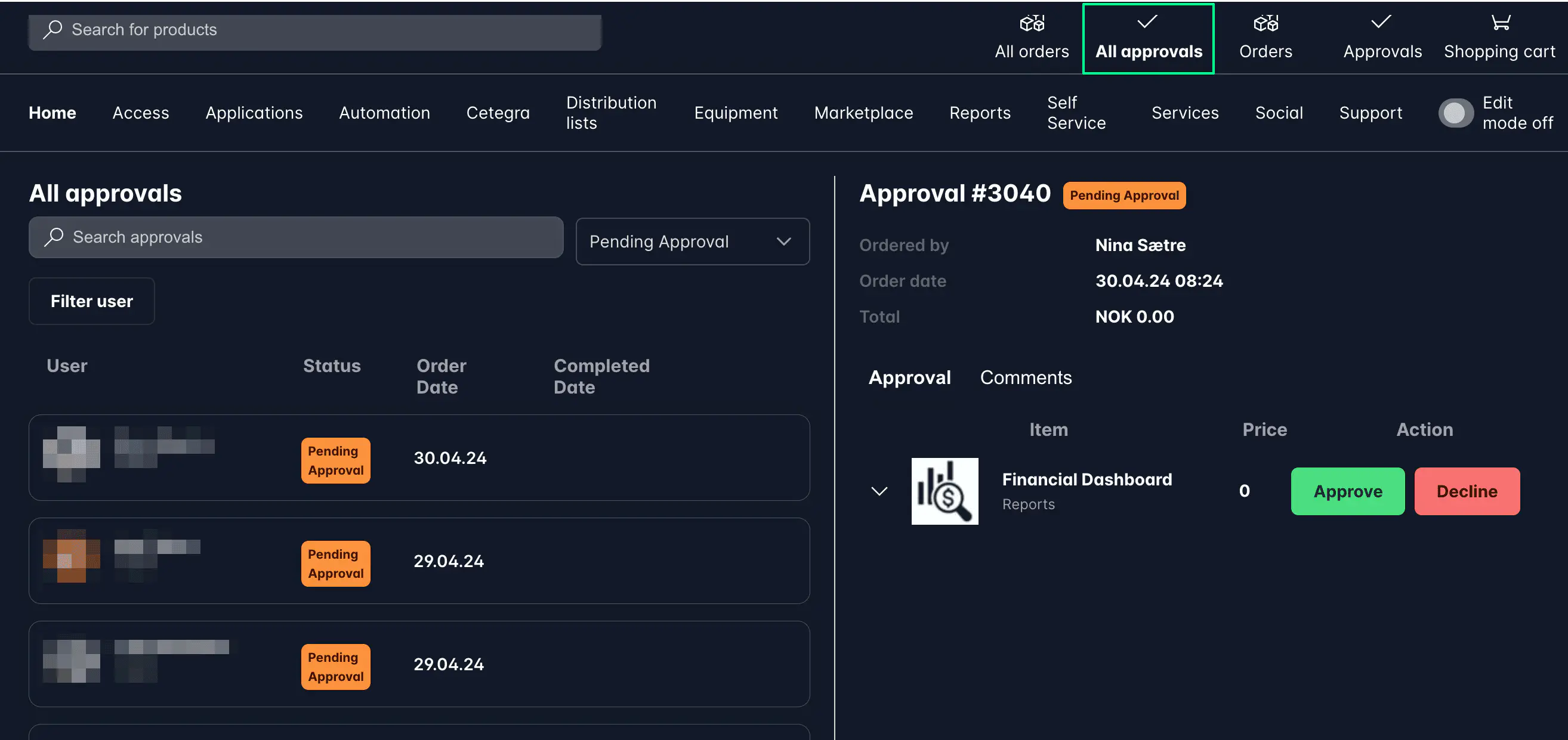Navigate to Self Service section
The width and height of the screenshot is (1568, 740).
[x=1076, y=113]
